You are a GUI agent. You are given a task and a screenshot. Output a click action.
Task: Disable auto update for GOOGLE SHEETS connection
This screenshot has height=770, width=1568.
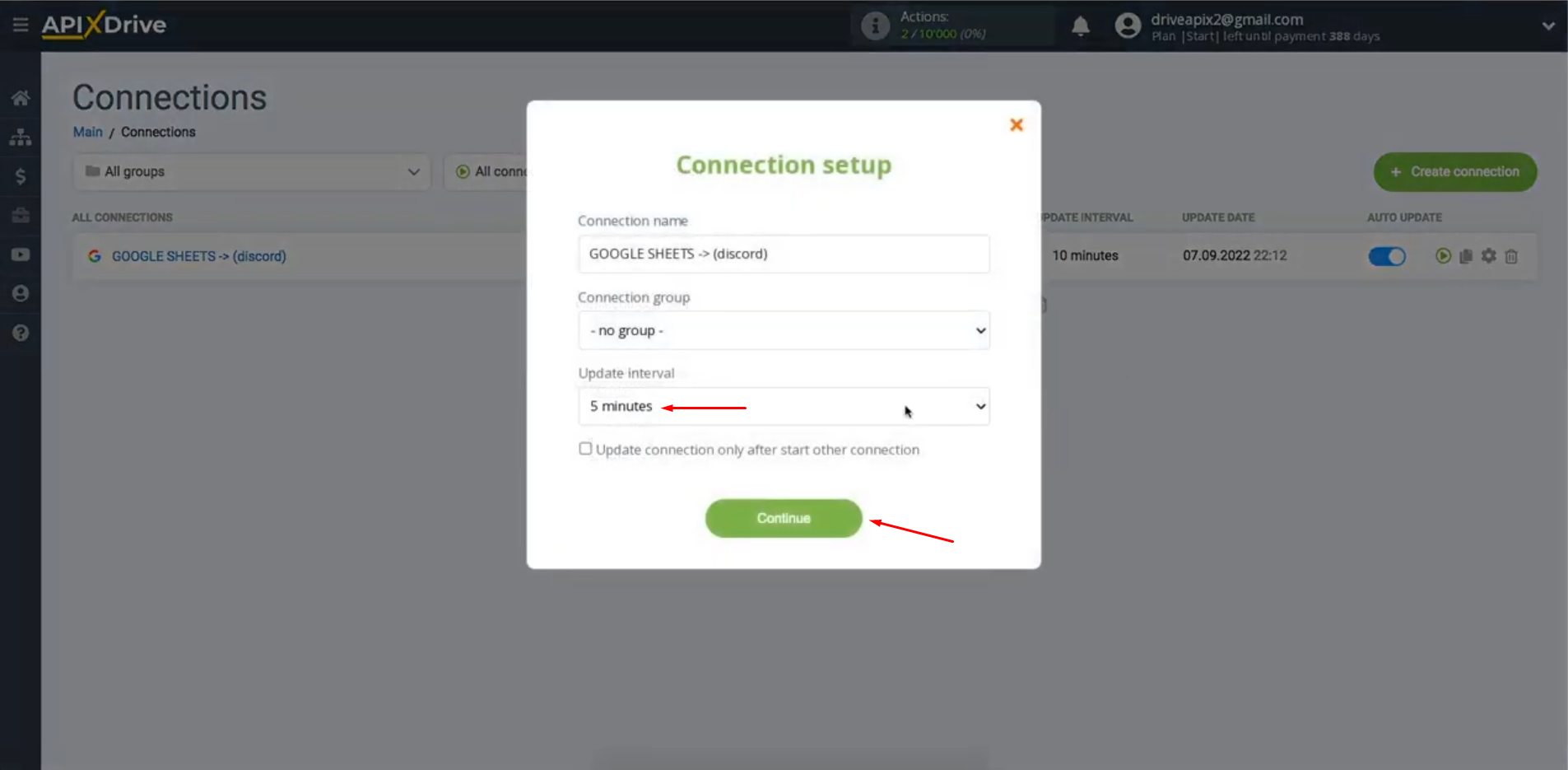pyautogui.click(x=1388, y=256)
